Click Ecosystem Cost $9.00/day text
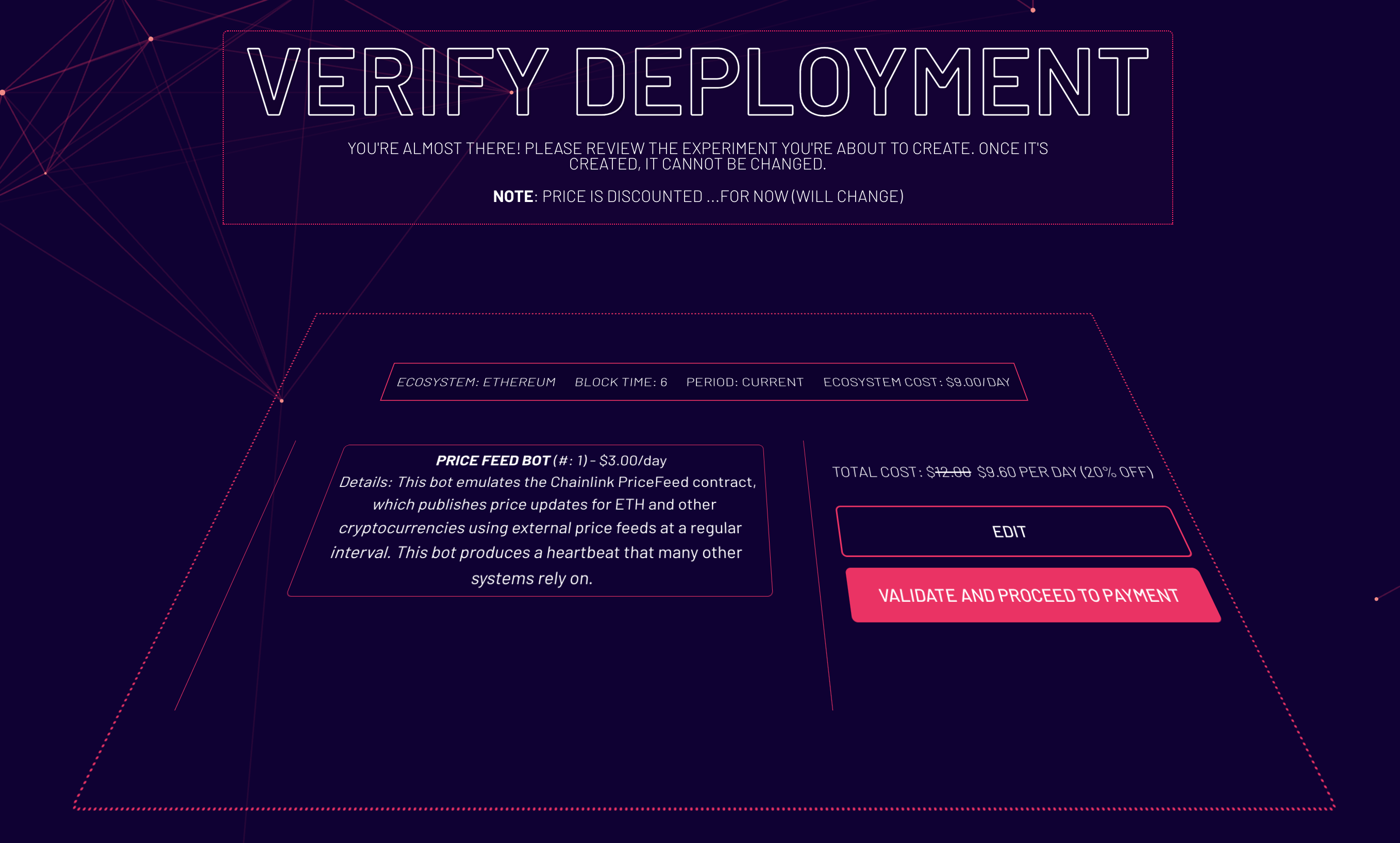Screen dimensions: 1400x843 [916, 382]
